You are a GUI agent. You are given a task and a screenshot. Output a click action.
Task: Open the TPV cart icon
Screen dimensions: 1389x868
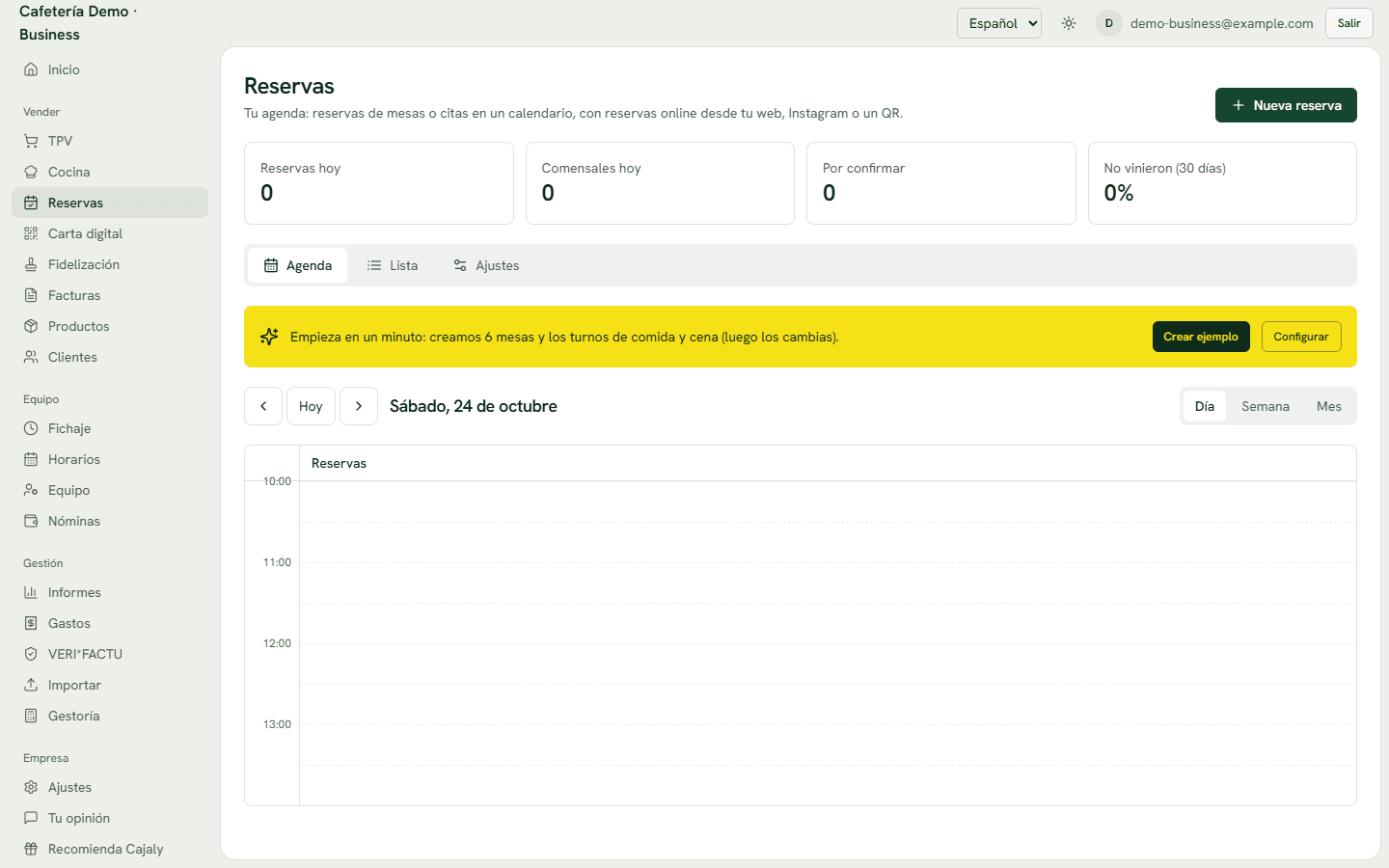tap(31, 141)
